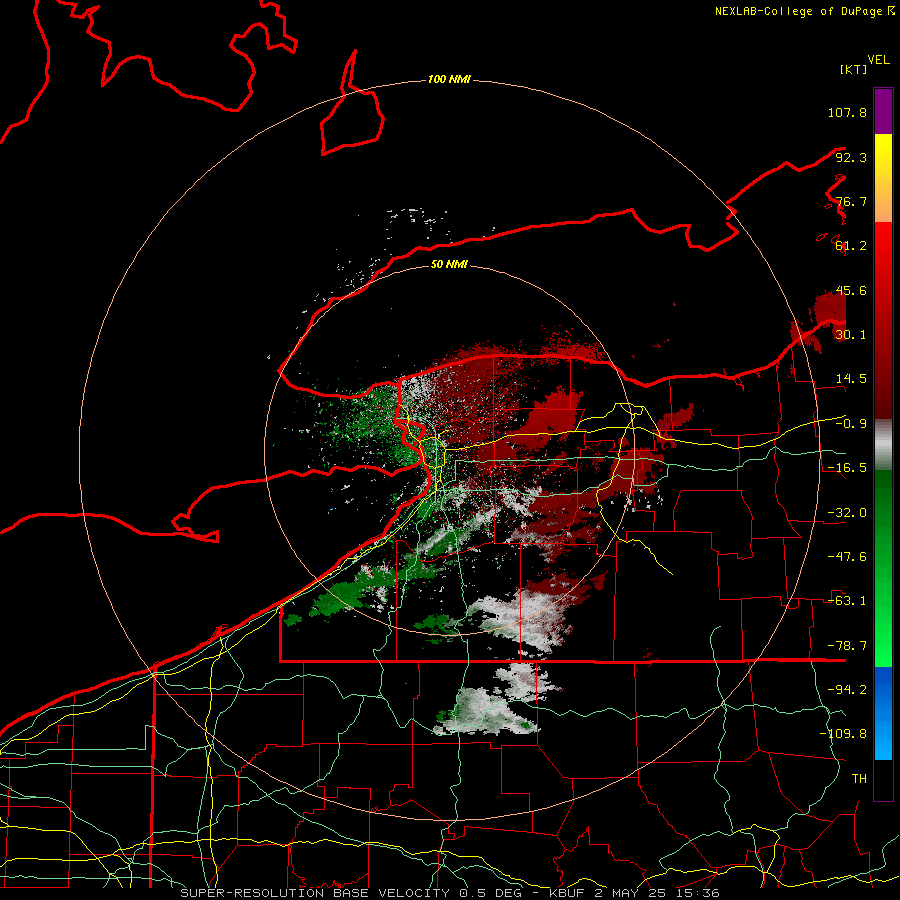Click the 50 NMI range ring label
The width and height of the screenshot is (900, 900).
449,264
